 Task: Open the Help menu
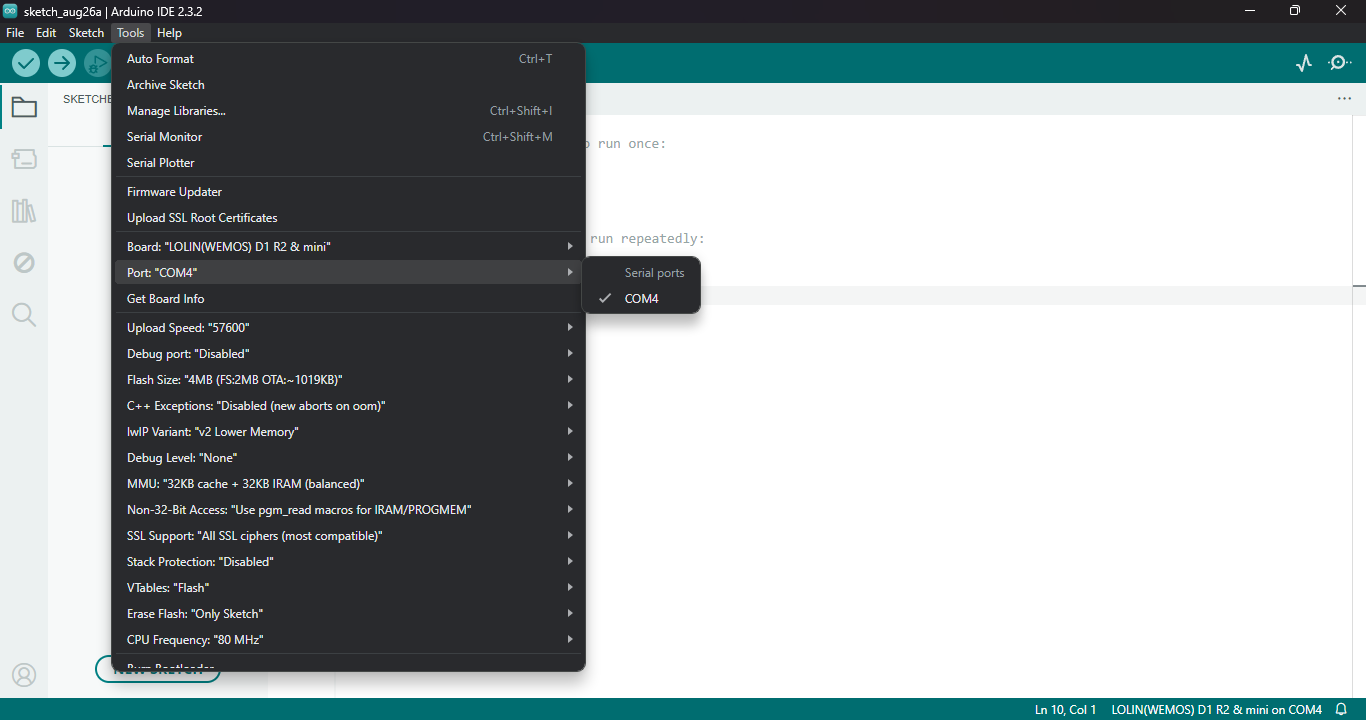(169, 33)
